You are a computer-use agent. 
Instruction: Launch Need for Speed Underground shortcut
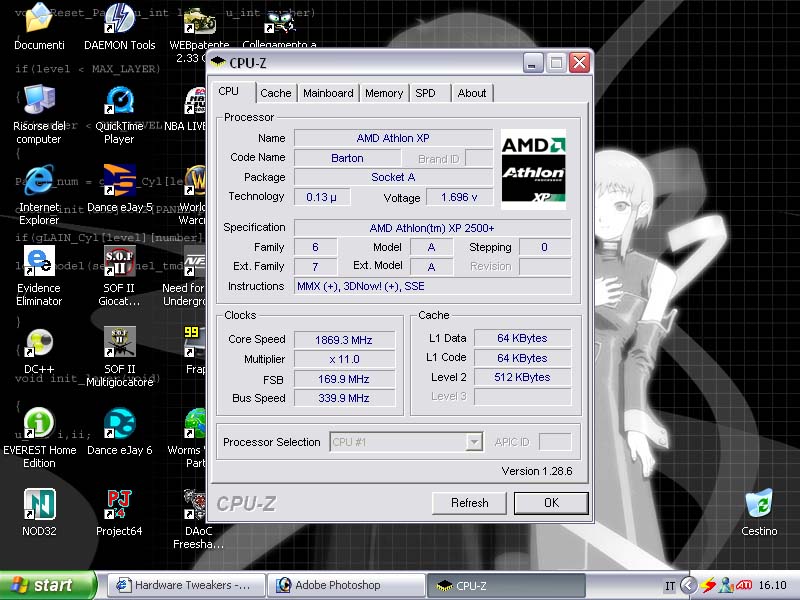pyautogui.click(x=195, y=261)
